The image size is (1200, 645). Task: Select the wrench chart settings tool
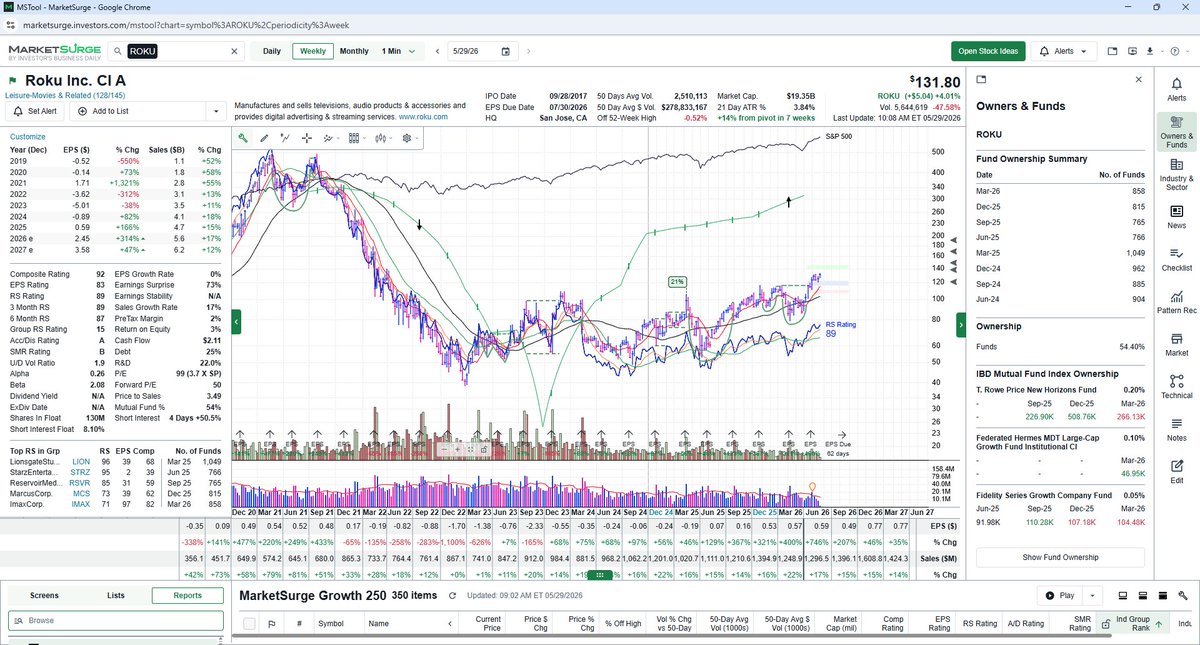[243, 138]
